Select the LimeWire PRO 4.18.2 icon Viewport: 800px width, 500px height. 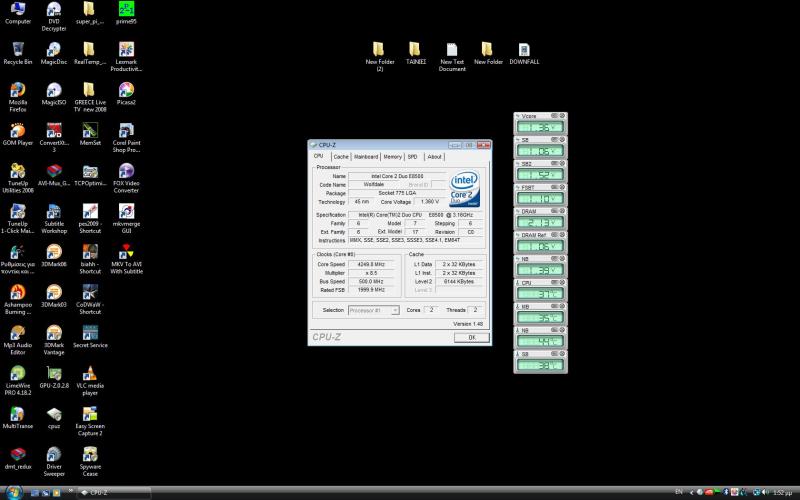tap(18, 380)
